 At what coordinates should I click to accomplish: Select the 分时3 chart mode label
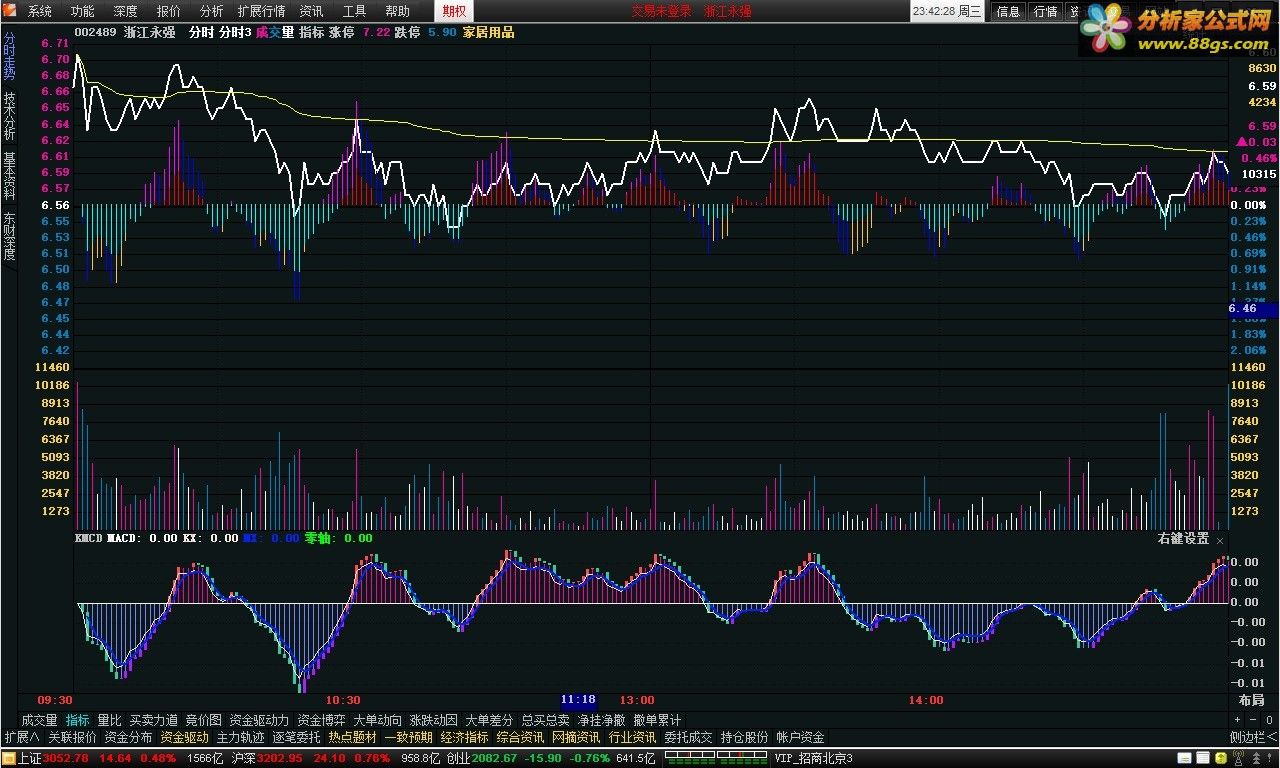[x=235, y=33]
